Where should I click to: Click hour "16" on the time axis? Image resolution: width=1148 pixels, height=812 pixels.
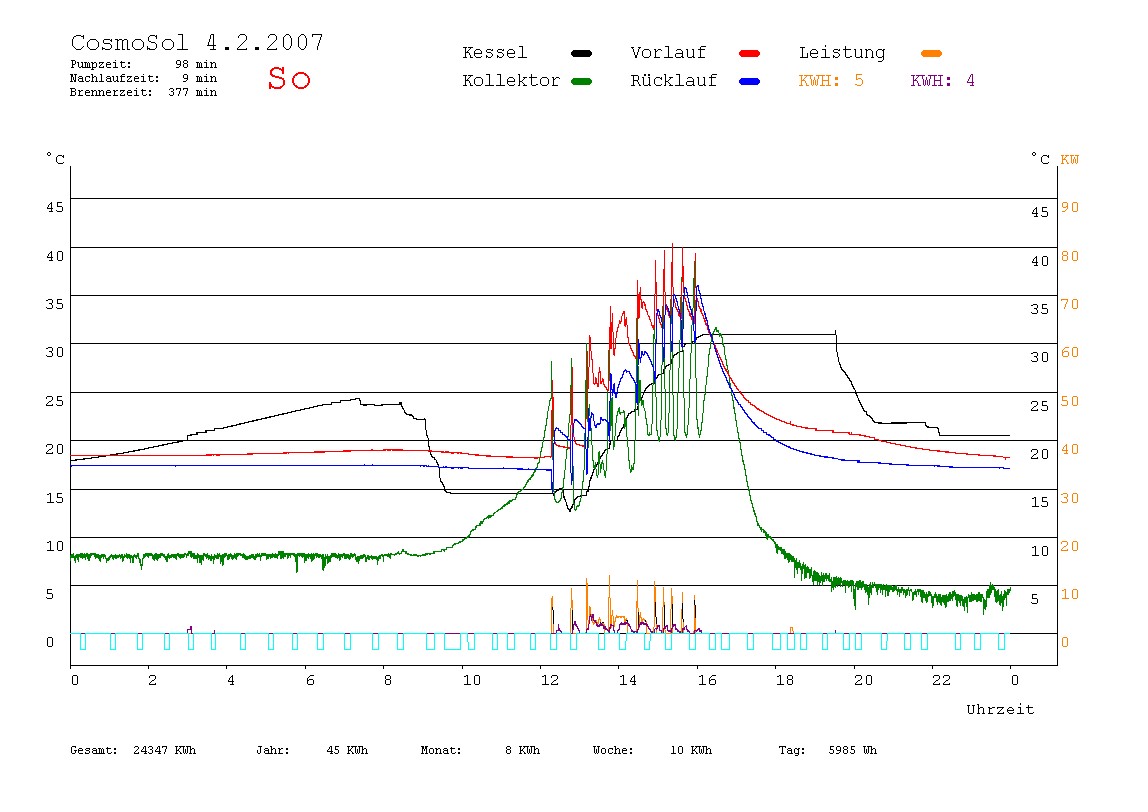(x=707, y=680)
